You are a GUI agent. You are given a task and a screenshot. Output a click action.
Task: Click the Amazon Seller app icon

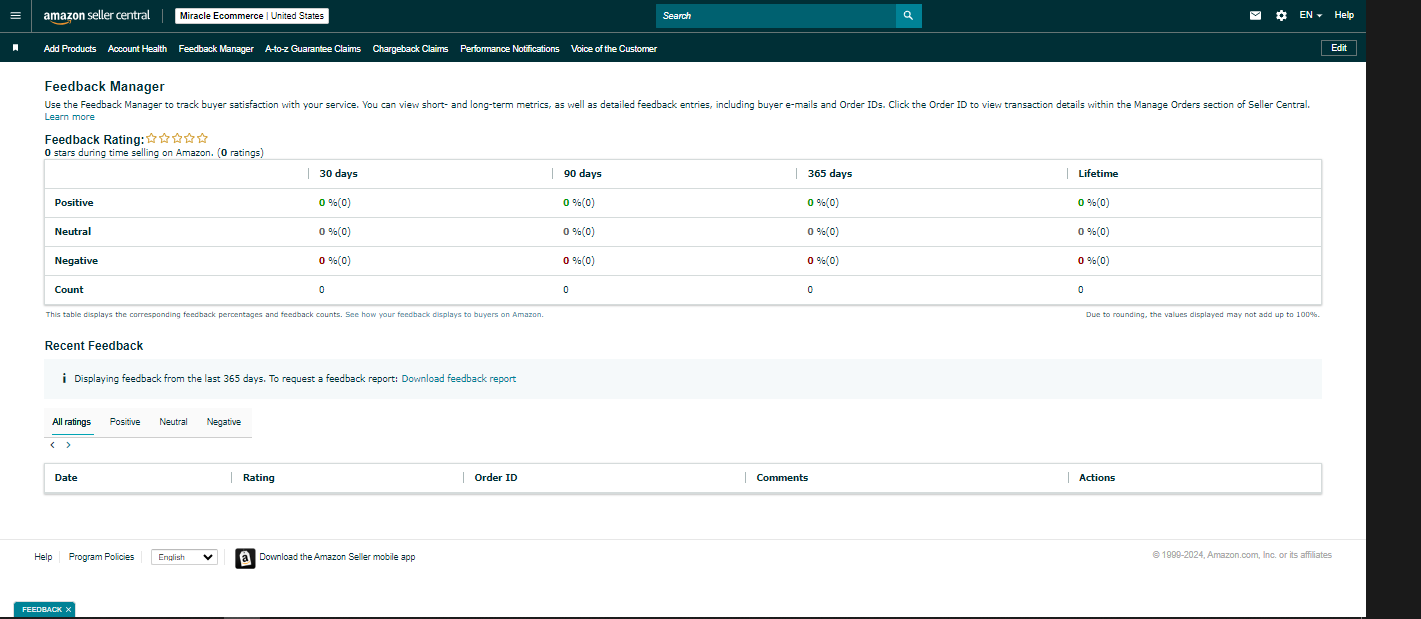click(x=245, y=558)
